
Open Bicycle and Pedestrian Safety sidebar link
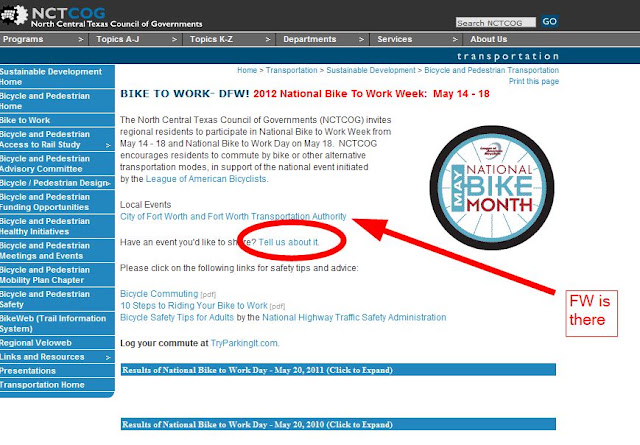[57, 299]
